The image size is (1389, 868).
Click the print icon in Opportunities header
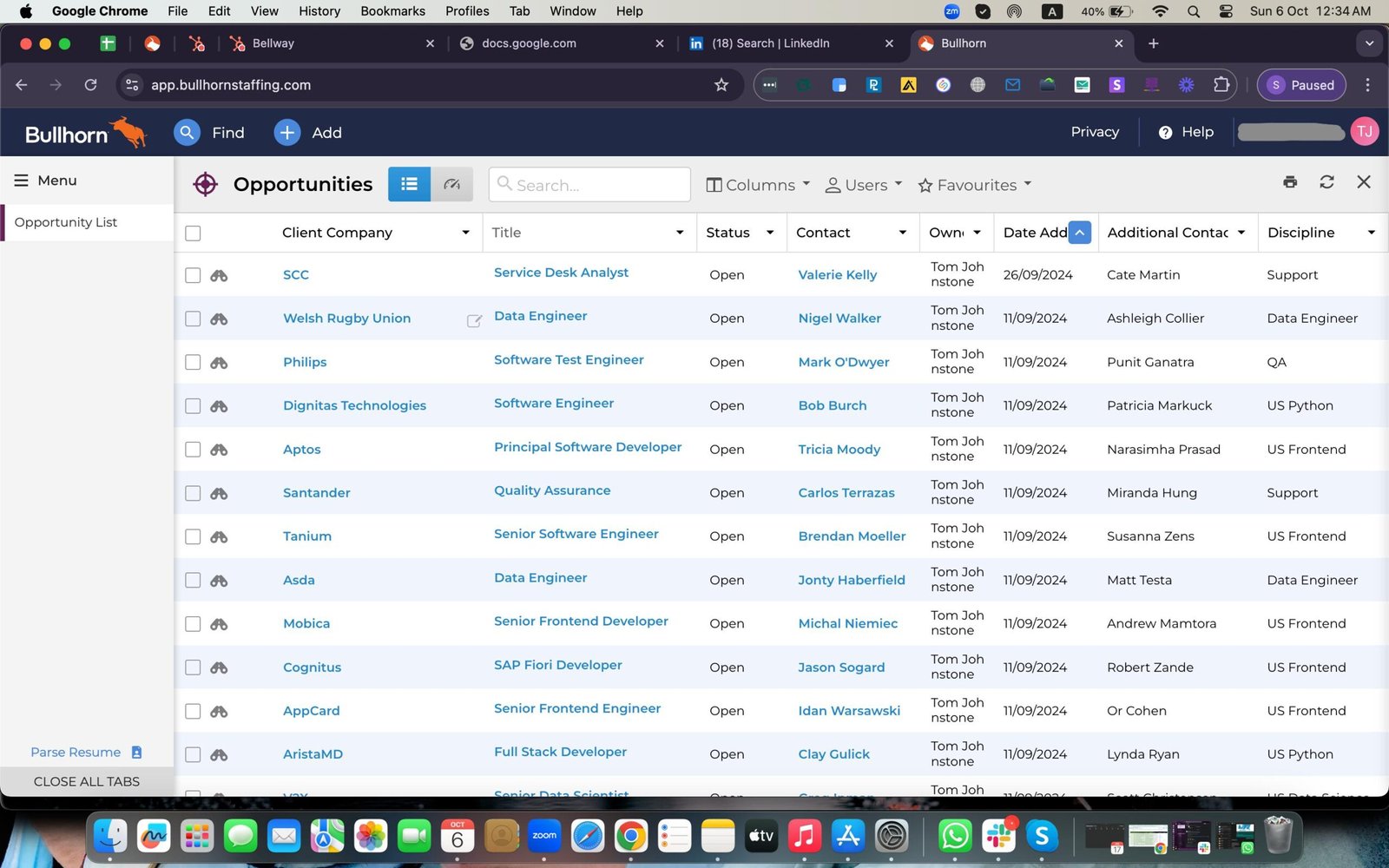(x=1290, y=181)
